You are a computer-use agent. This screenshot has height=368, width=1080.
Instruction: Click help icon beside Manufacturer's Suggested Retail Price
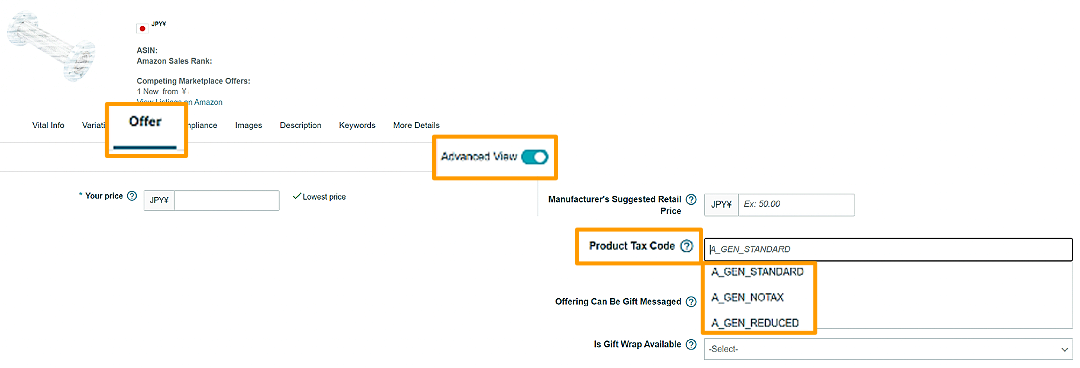click(691, 199)
